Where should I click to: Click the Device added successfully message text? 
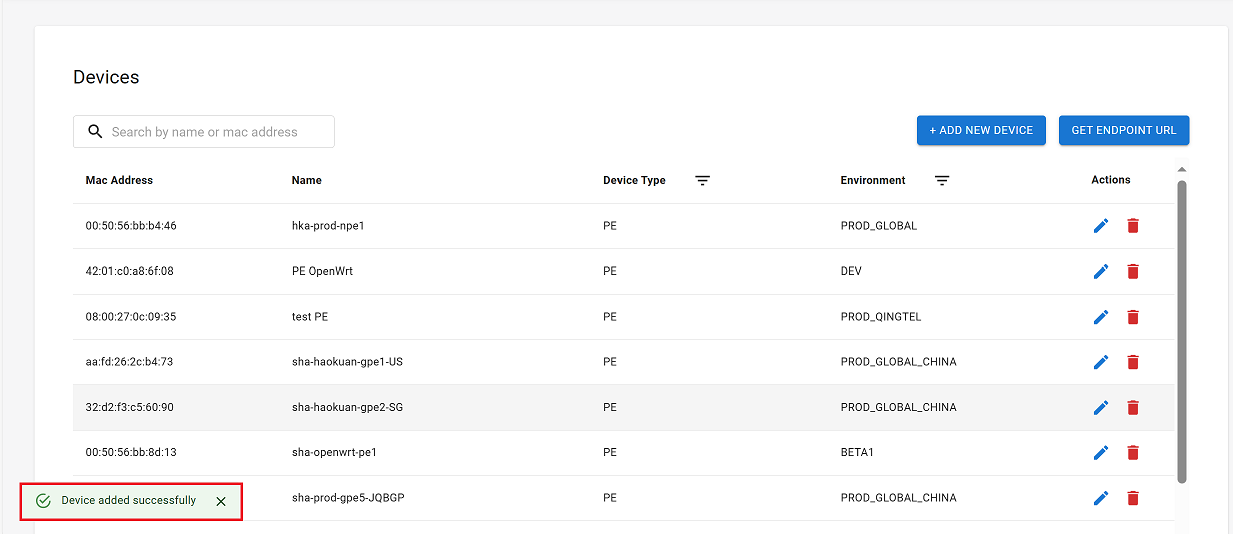129,500
